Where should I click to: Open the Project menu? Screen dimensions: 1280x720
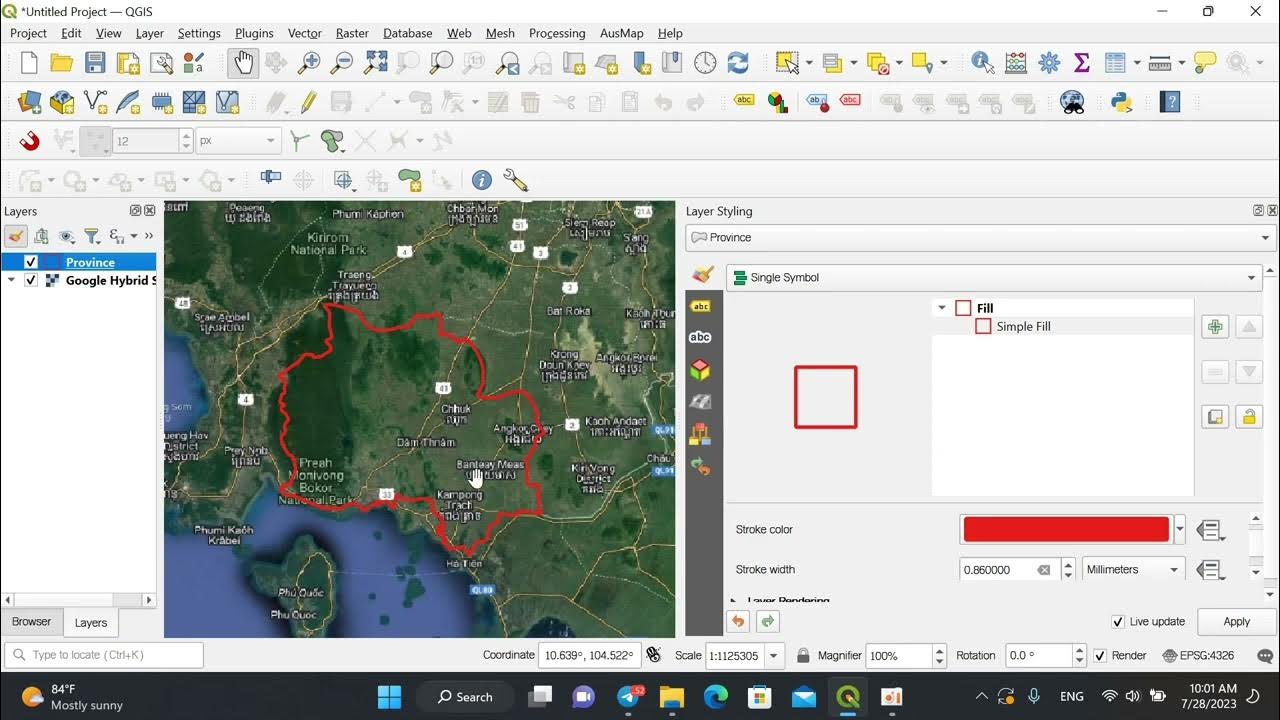[28, 33]
